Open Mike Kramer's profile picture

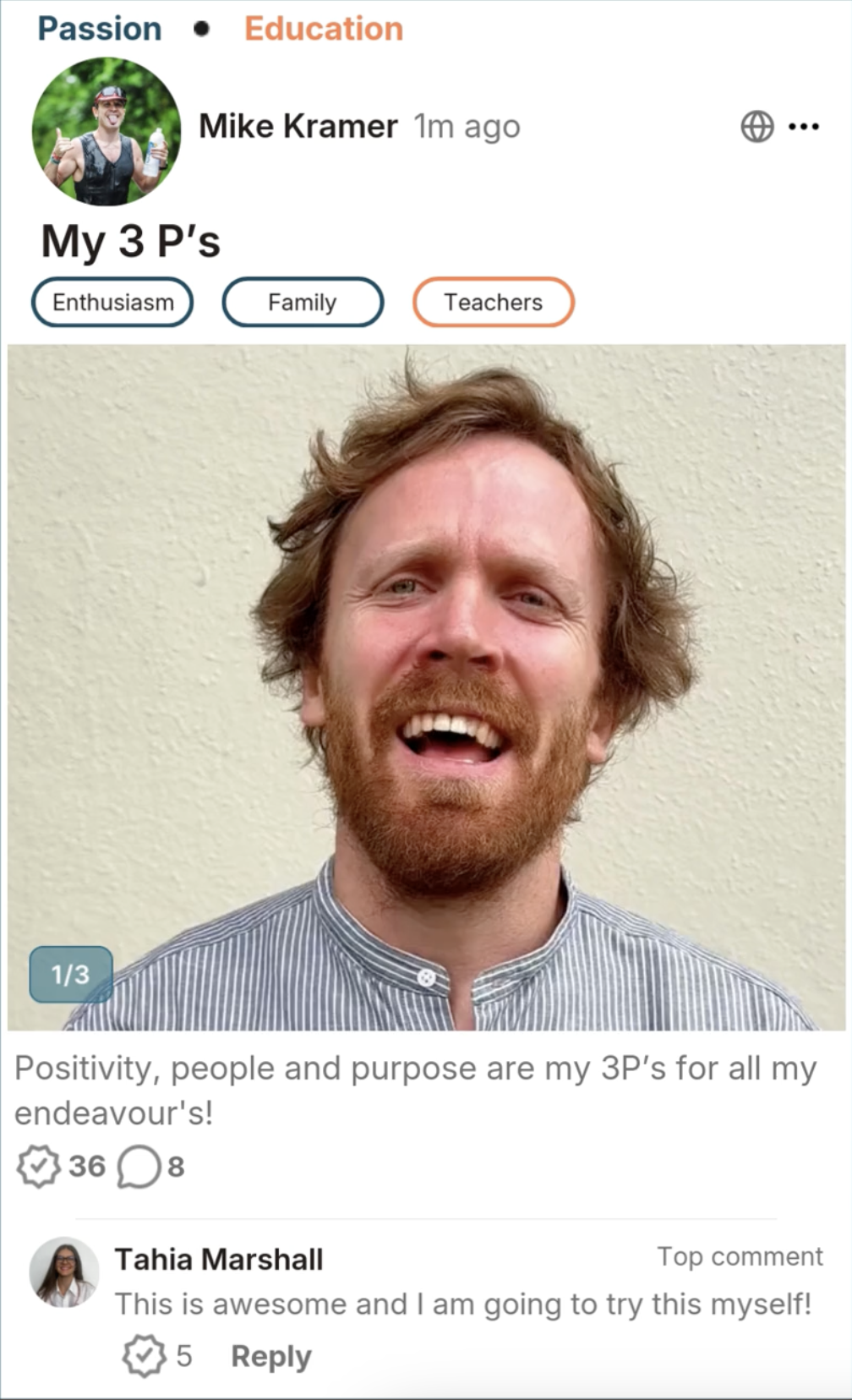106,131
